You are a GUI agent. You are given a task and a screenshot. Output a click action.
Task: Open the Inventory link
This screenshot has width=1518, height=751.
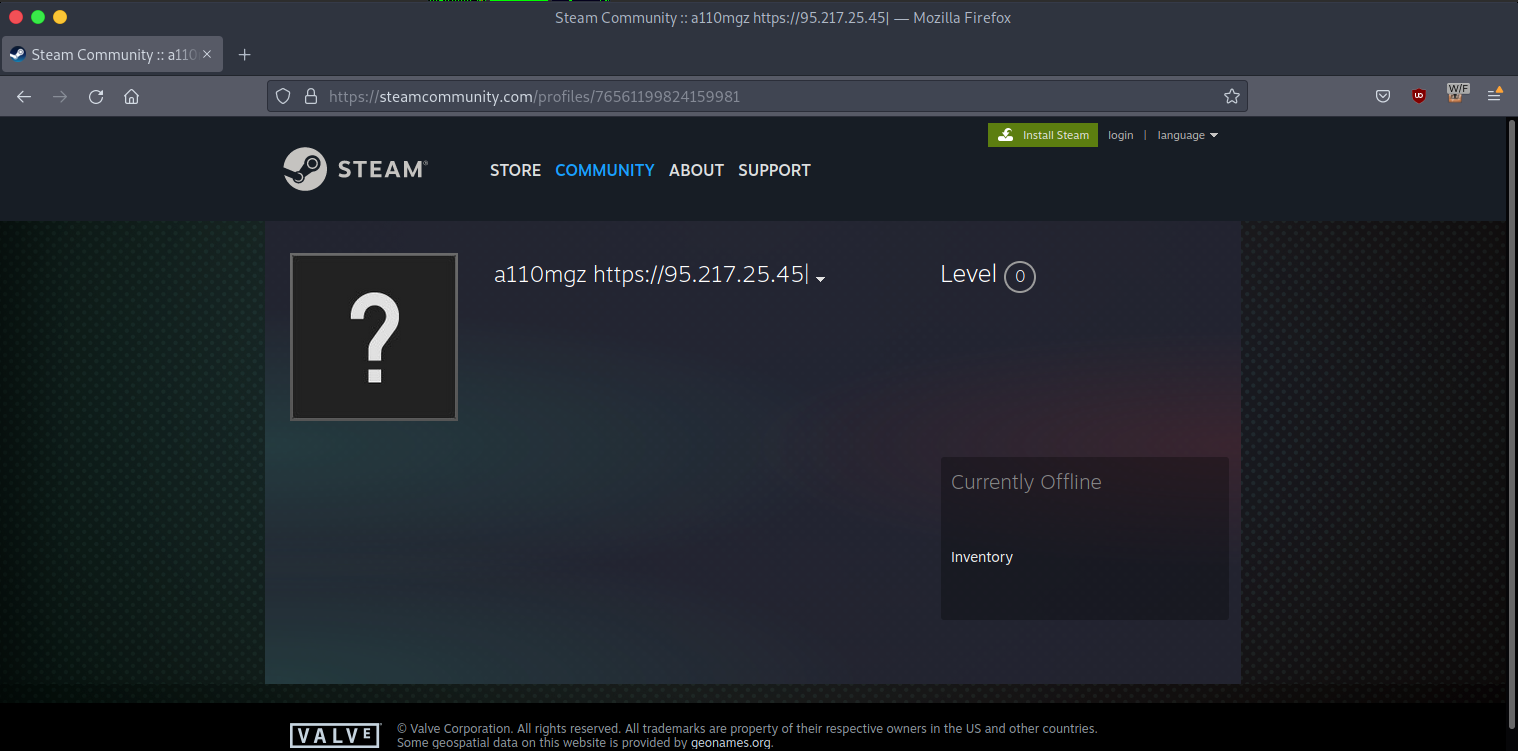coord(982,557)
